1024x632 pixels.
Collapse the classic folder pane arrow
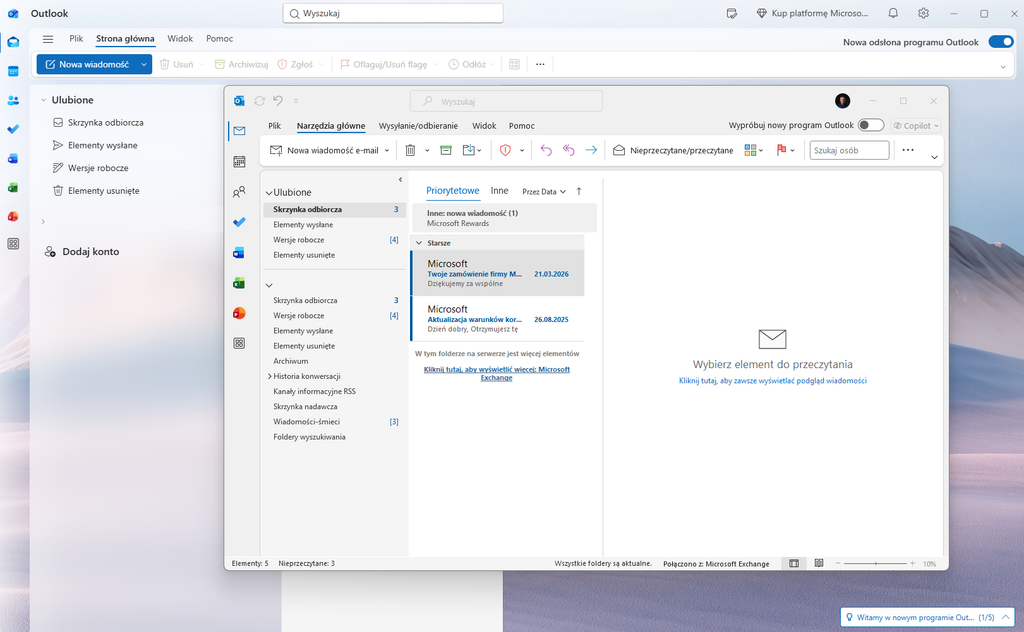[x=400, y=180]
